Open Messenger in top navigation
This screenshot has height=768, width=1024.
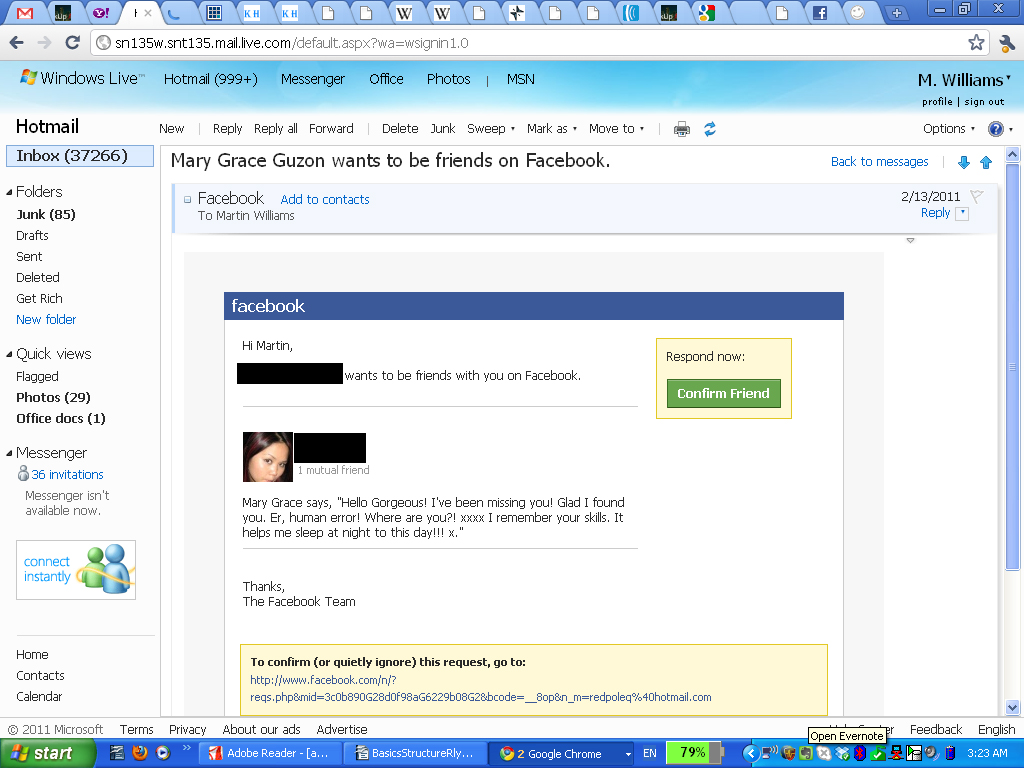[312, 79]
